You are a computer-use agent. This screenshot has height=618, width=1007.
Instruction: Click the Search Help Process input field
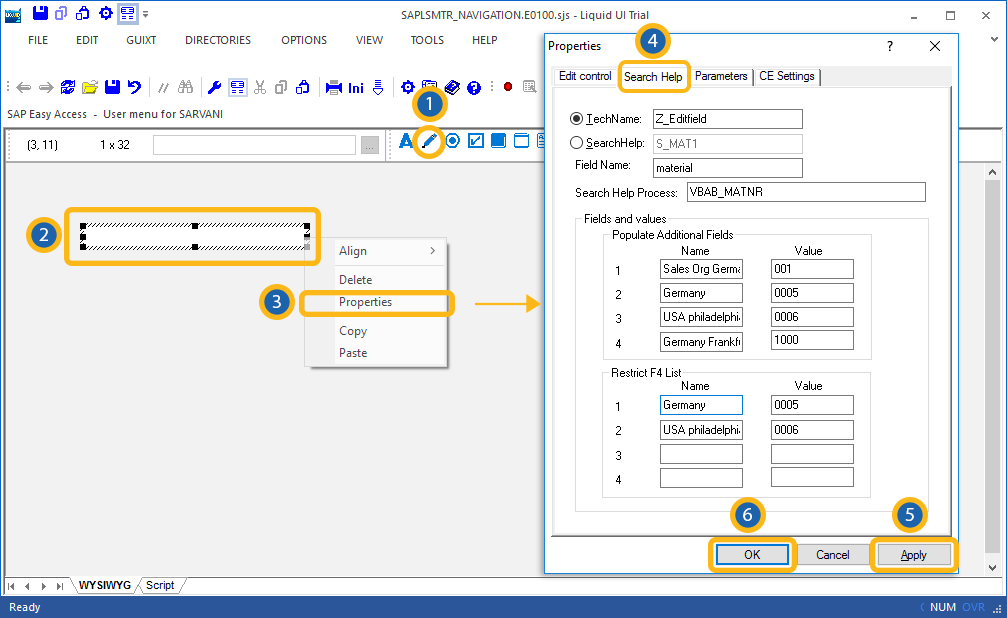click(x=805, y=192)
